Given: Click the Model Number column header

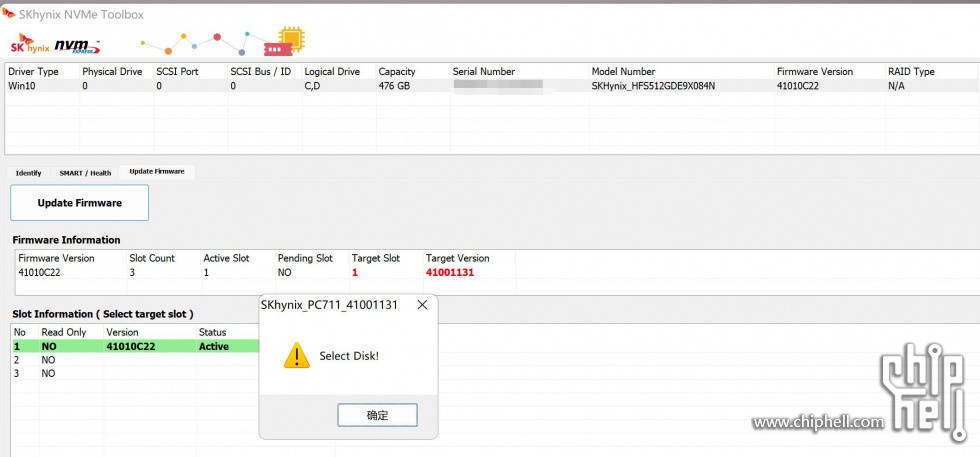Looking at the screenshot, I should pyautogui.click(x=623, y=71).
